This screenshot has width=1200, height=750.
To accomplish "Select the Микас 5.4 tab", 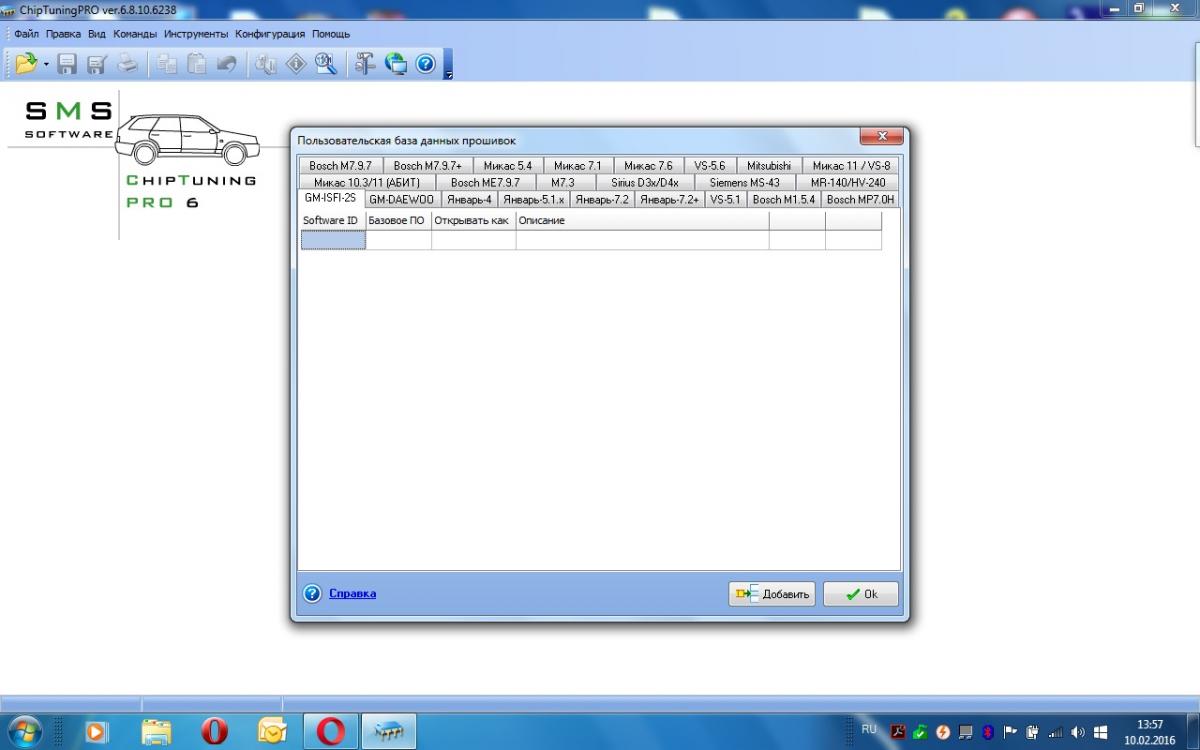I will [x=507, y=166].
